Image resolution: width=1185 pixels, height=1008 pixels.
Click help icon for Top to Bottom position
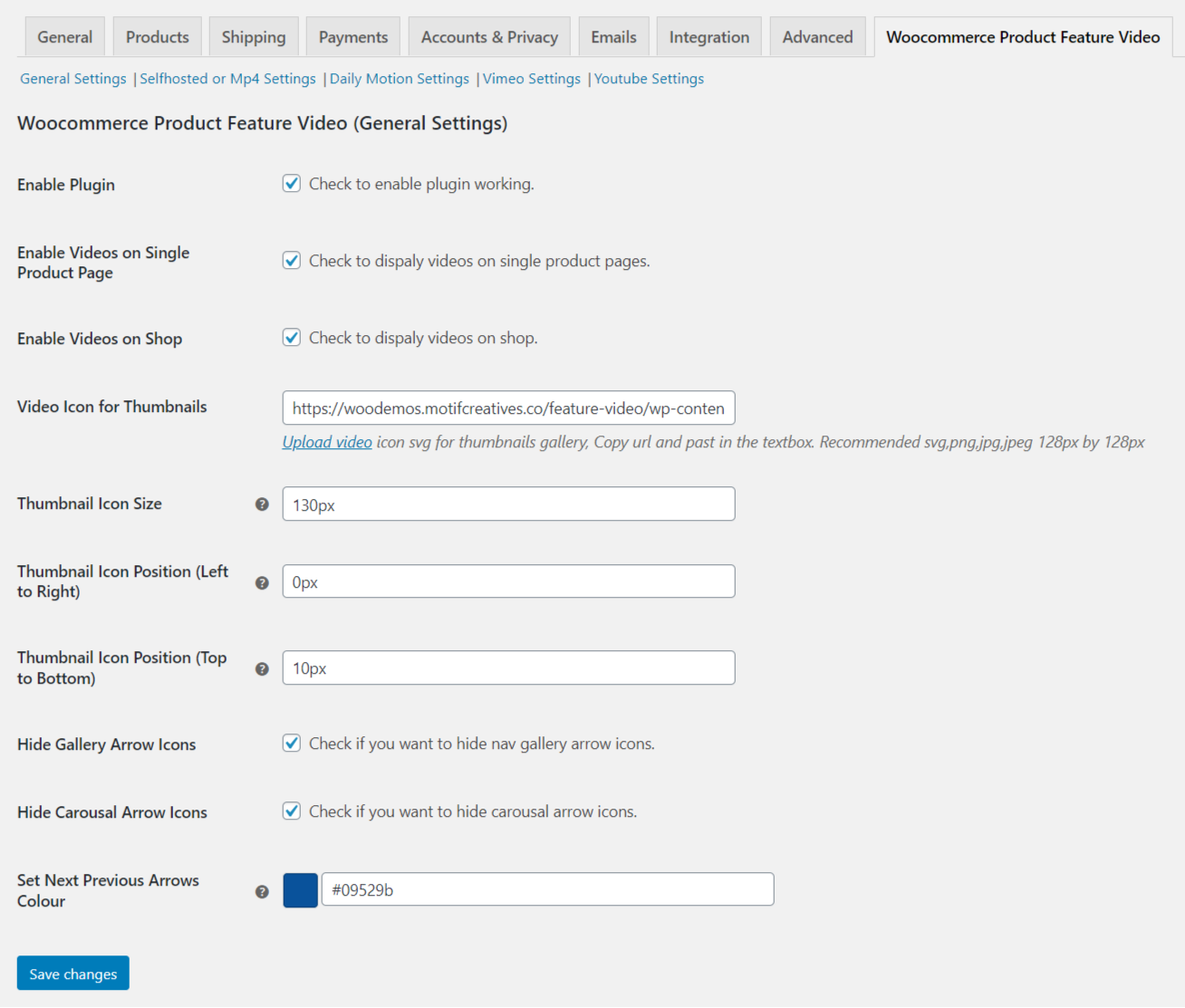coord(262,668)
